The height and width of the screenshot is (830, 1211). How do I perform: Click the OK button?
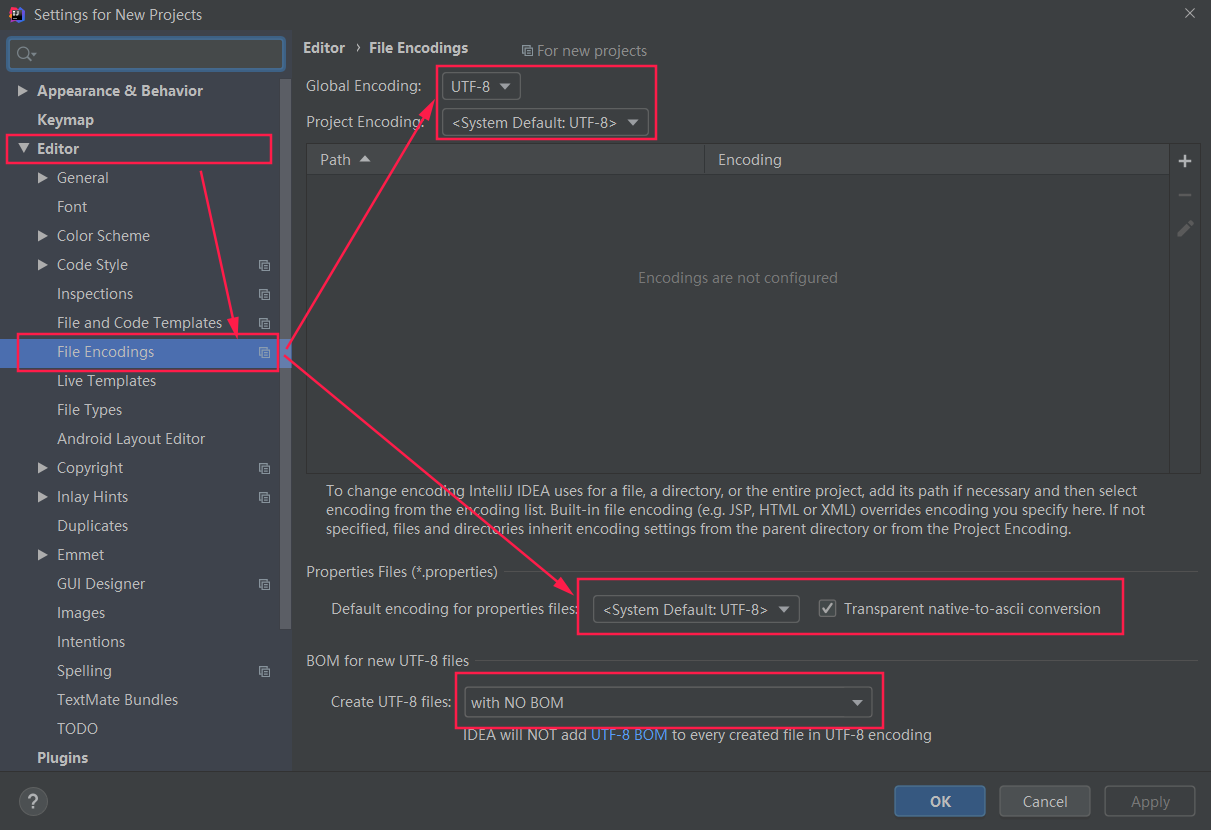pyautogui.click(x=940, y=801)
